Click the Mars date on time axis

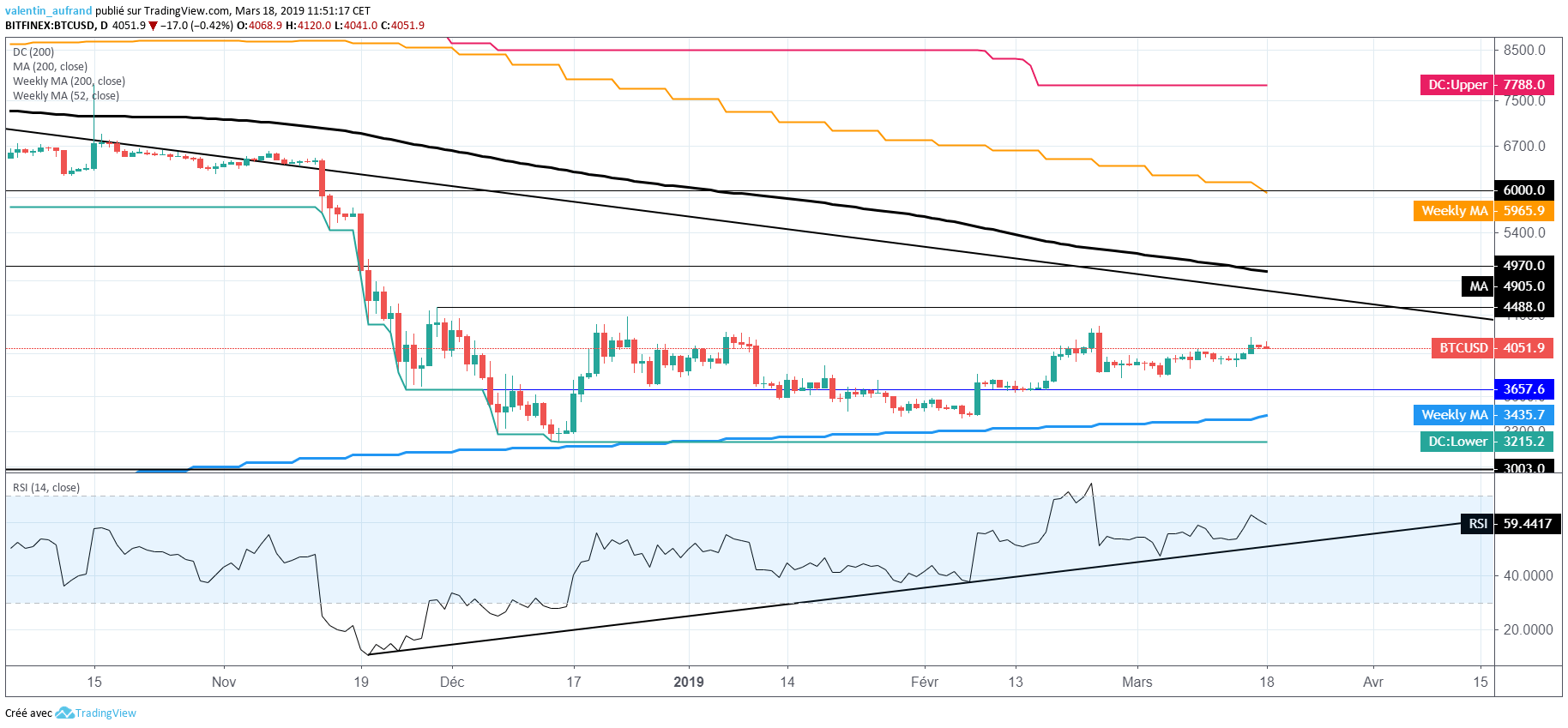click(x=1137, y=683)
